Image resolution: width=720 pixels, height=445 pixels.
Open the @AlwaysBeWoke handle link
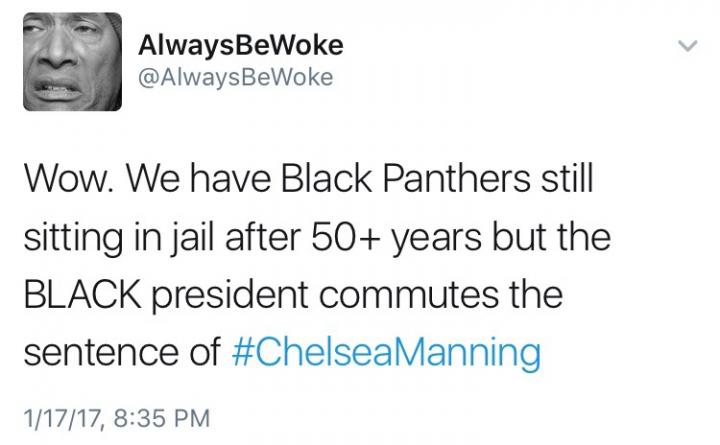(236, 78)
